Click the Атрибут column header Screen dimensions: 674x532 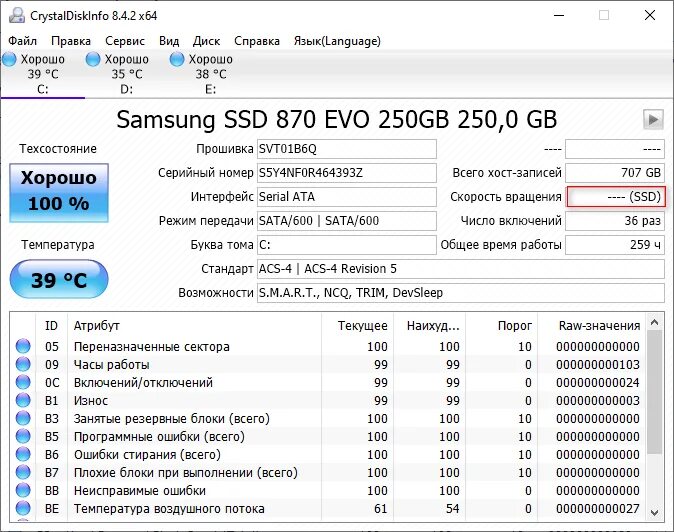pos(194,326)
